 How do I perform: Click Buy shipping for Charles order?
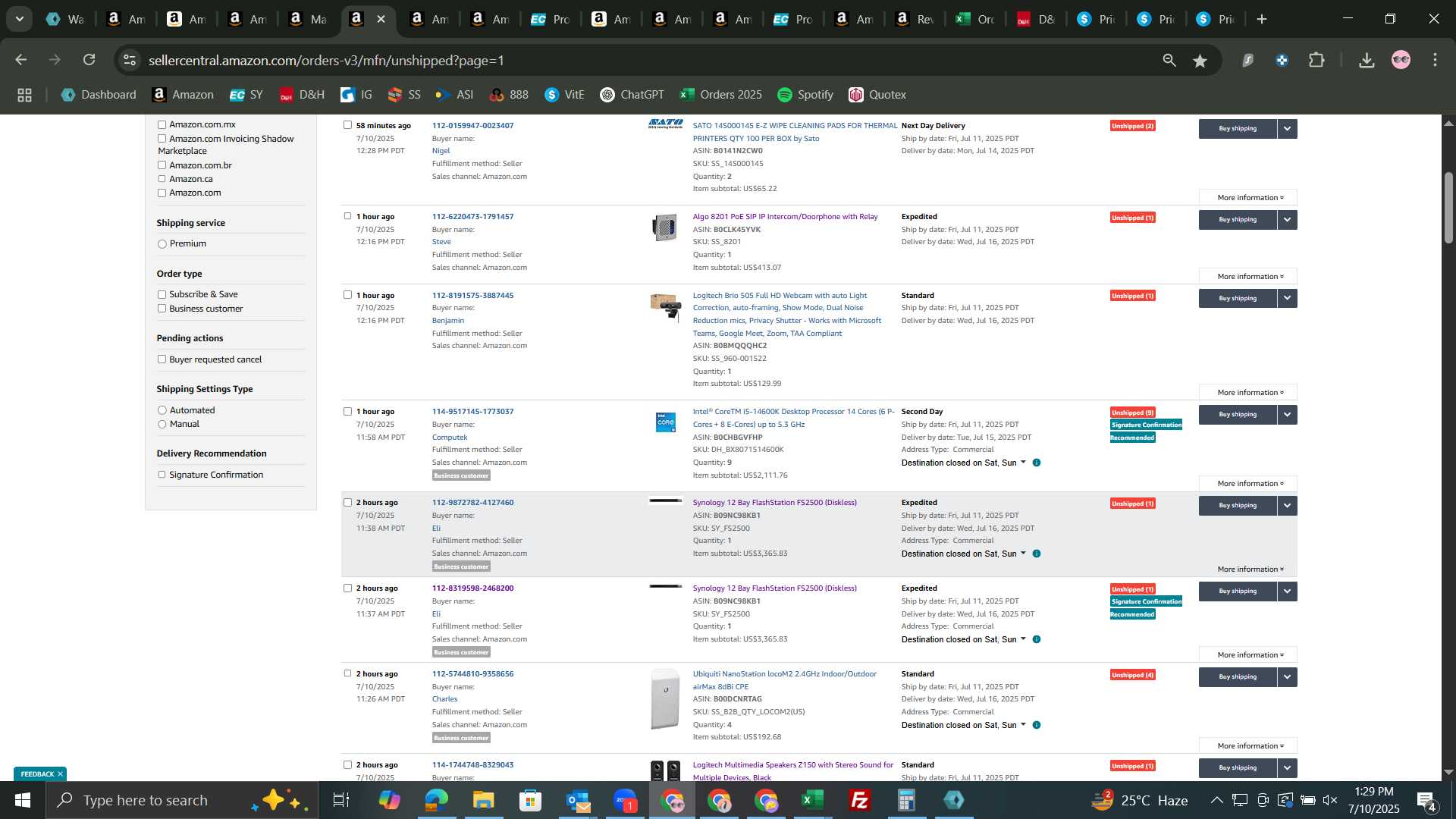[1238, 677]
